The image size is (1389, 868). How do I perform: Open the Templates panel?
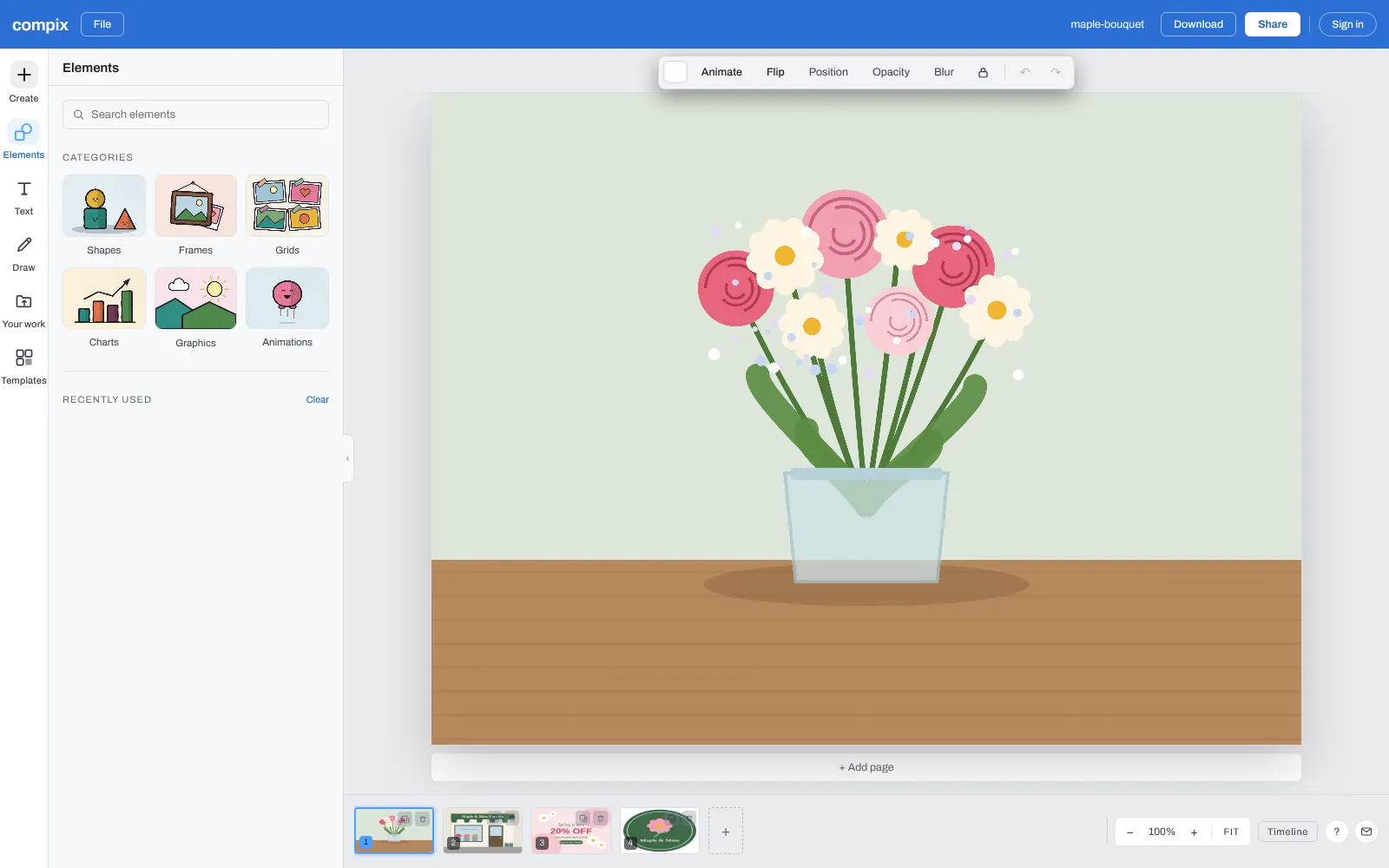pos(23,366)
